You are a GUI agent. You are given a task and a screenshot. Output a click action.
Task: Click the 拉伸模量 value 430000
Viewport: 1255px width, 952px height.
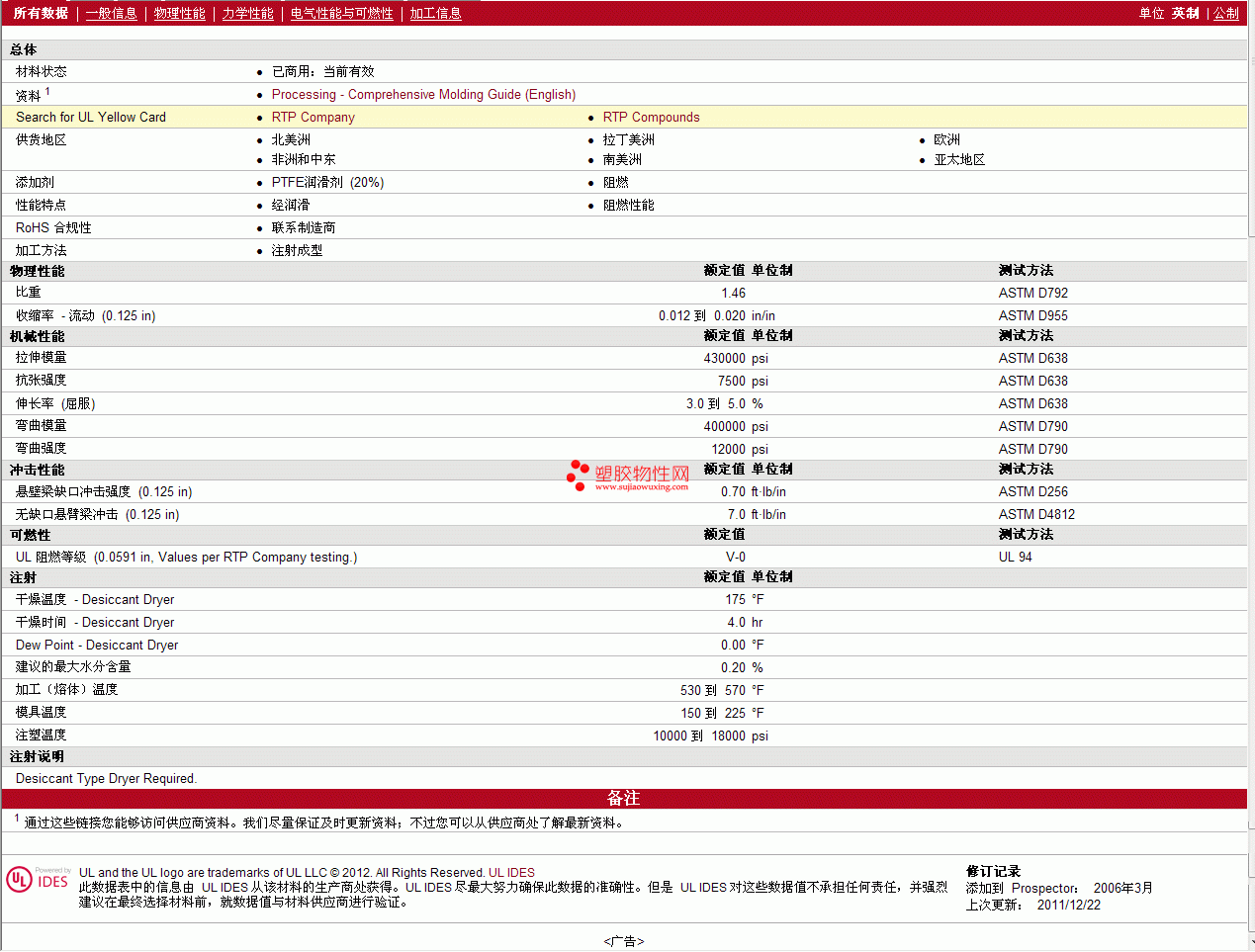point(724,358)
